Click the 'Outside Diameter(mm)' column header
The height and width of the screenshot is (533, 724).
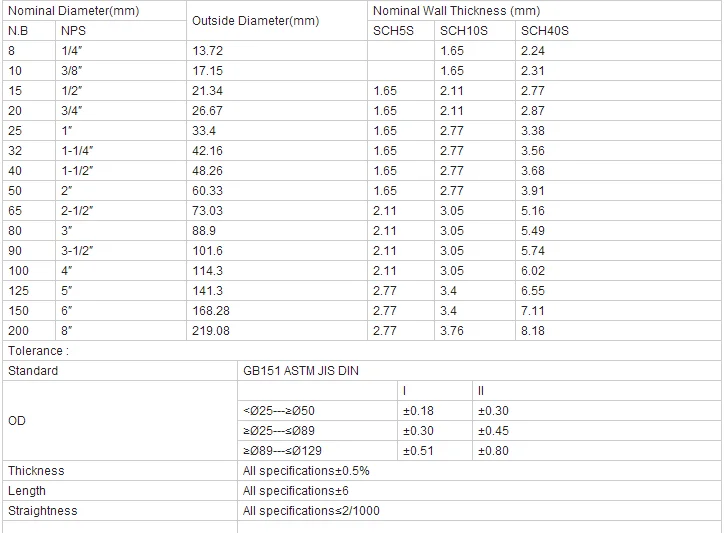[x=277, y=21]
